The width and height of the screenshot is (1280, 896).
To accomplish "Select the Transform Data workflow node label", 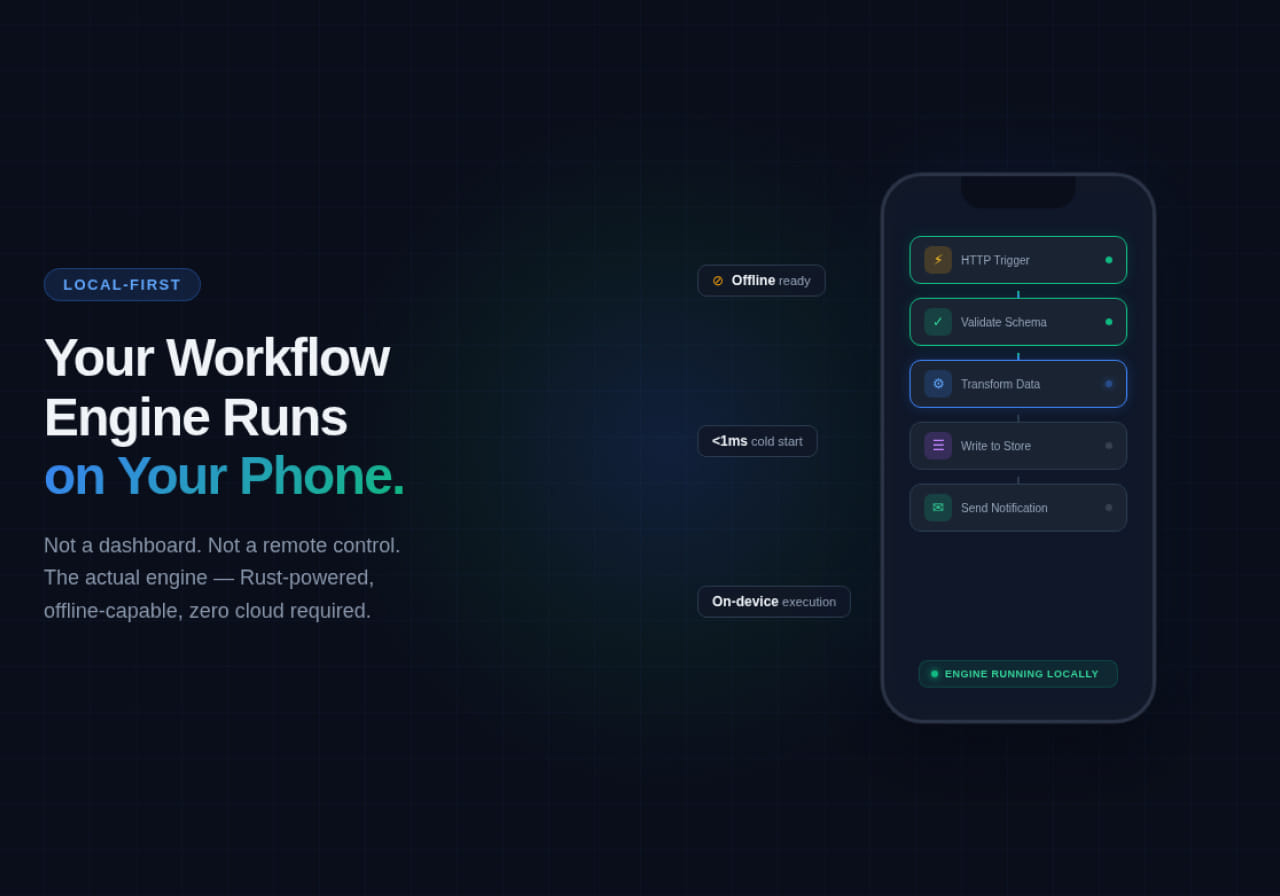I will click(x=1000, y=384).
